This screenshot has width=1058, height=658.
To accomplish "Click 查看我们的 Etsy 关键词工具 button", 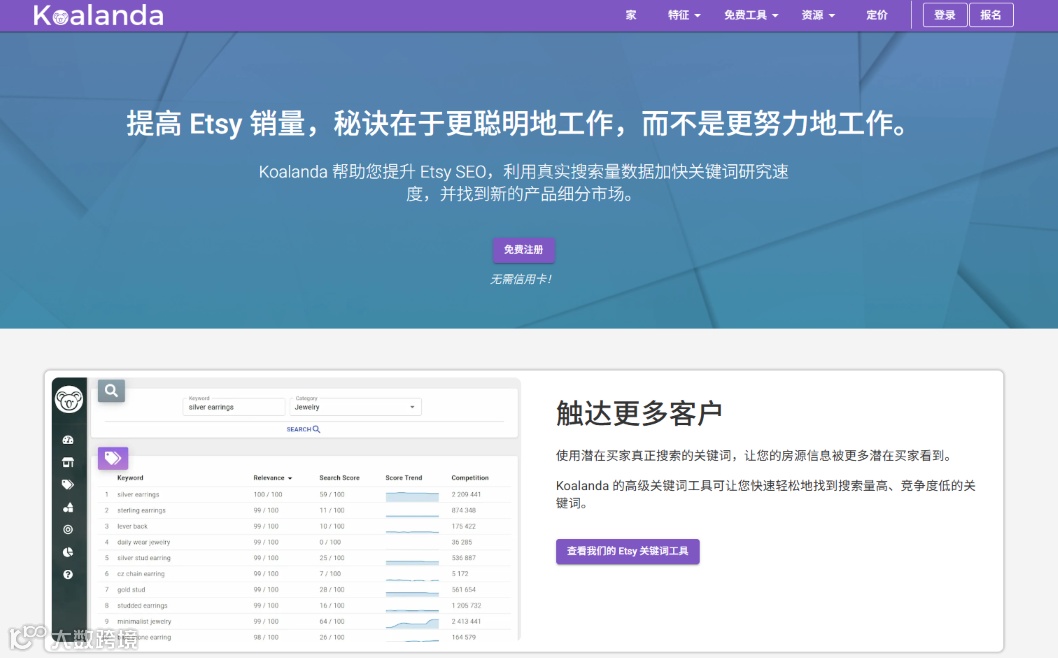I will point(628,551).
